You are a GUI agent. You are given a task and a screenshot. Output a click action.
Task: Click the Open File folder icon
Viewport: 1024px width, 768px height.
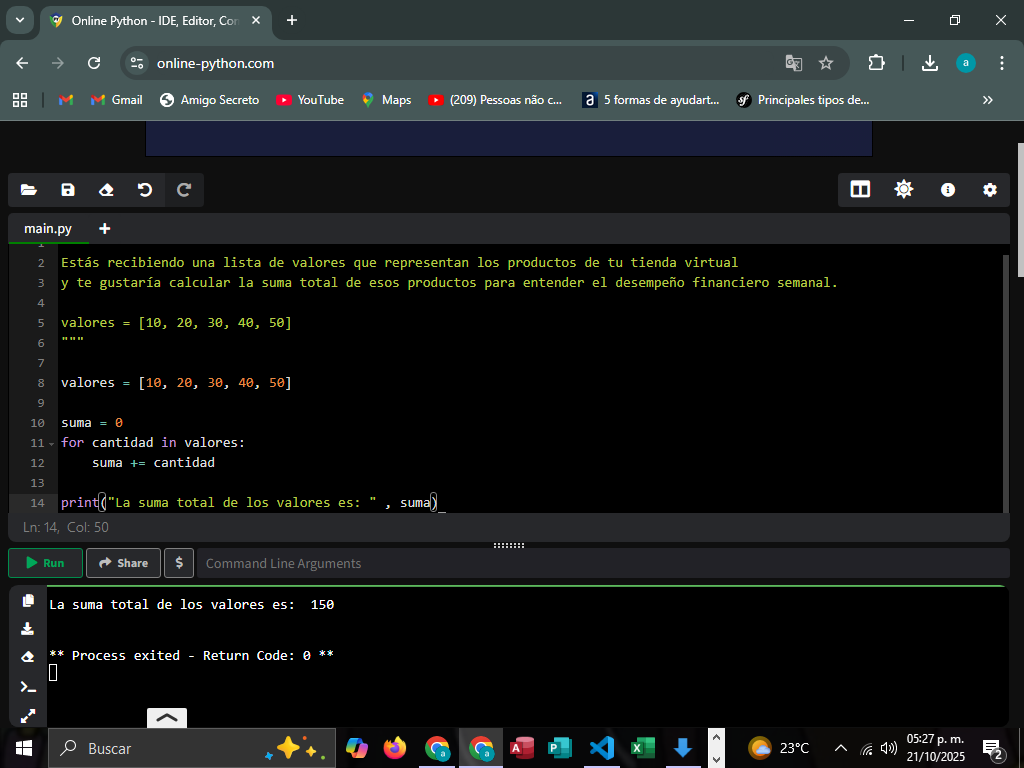pyautogui.click(x=28, y=190)
